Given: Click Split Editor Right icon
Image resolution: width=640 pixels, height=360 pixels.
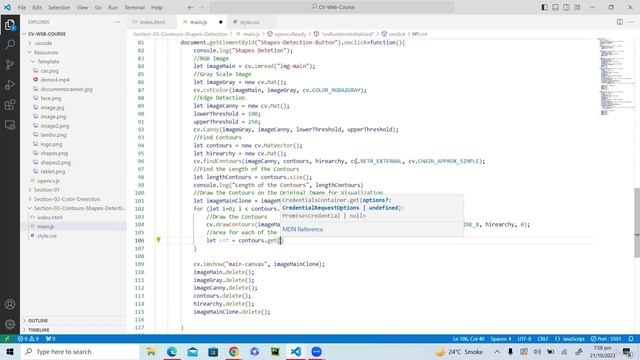Looking at the screenshot, I should [x=620, y=22].
